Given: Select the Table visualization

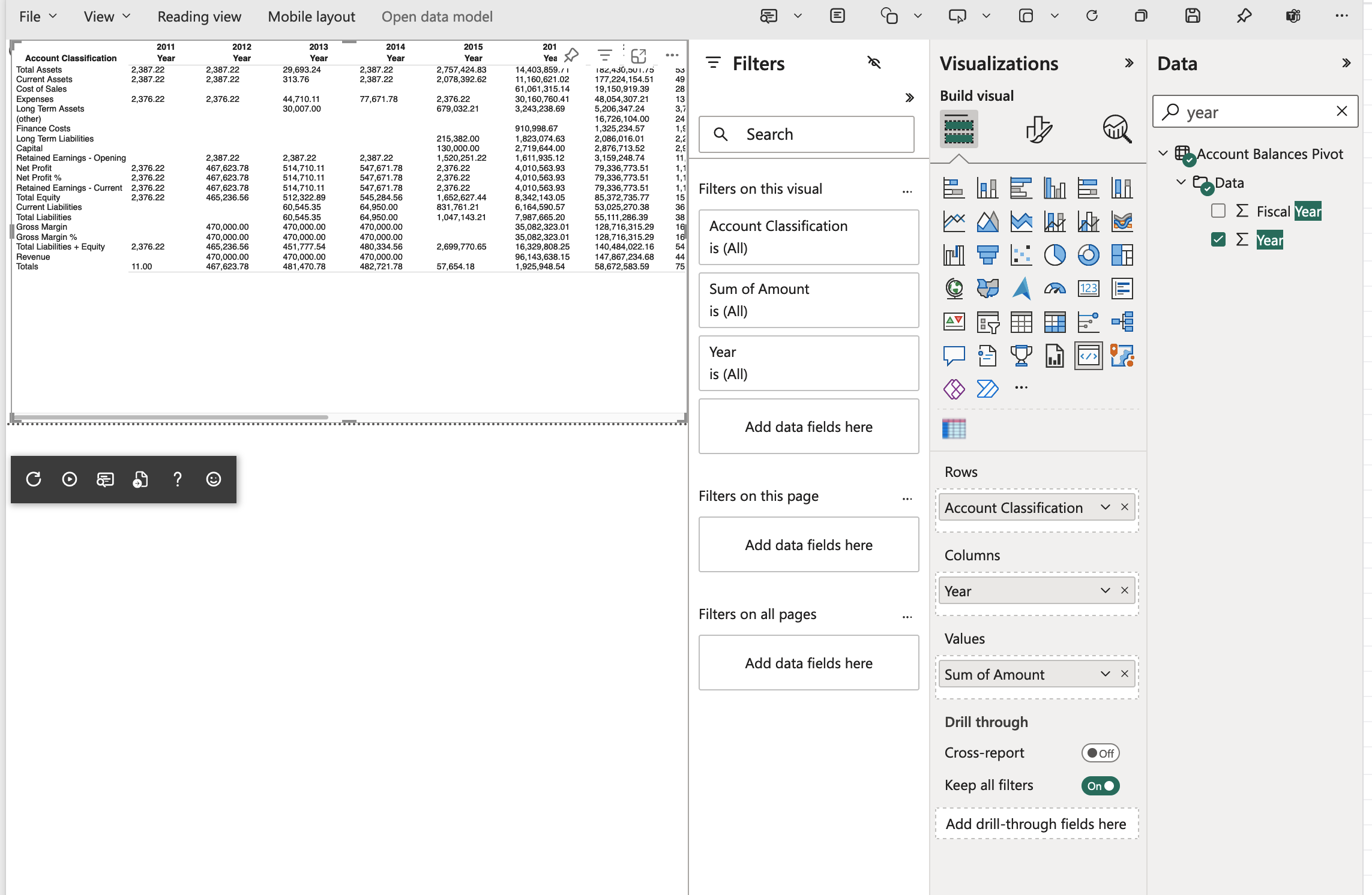Looking at the screenshot, I should click(x=1021, y=322).
